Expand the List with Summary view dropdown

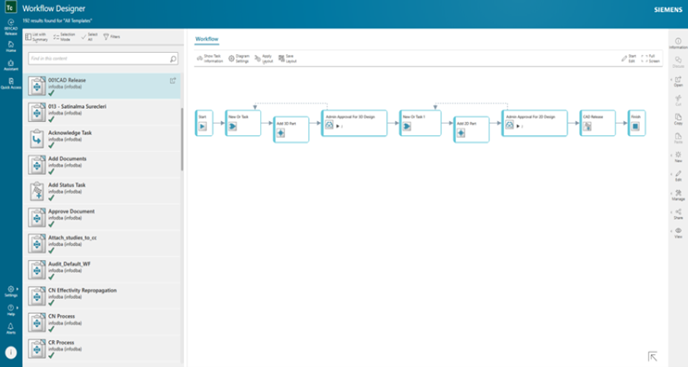point(36,37)
